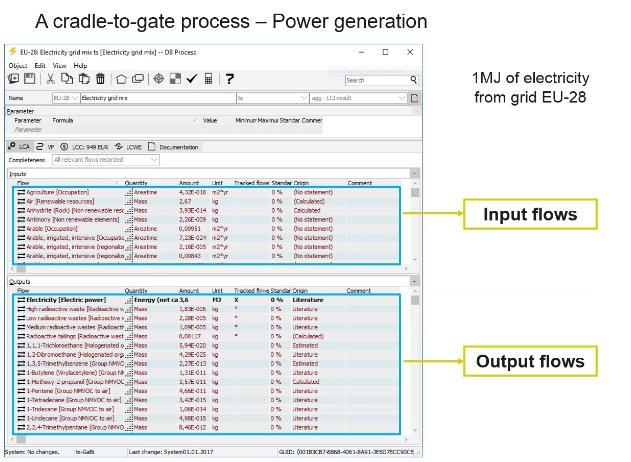The width and height of the screenshot is (631, 462).
Task: Select the 1-Butylene (Vinylacetylene) output row
Action: point(206,373)
